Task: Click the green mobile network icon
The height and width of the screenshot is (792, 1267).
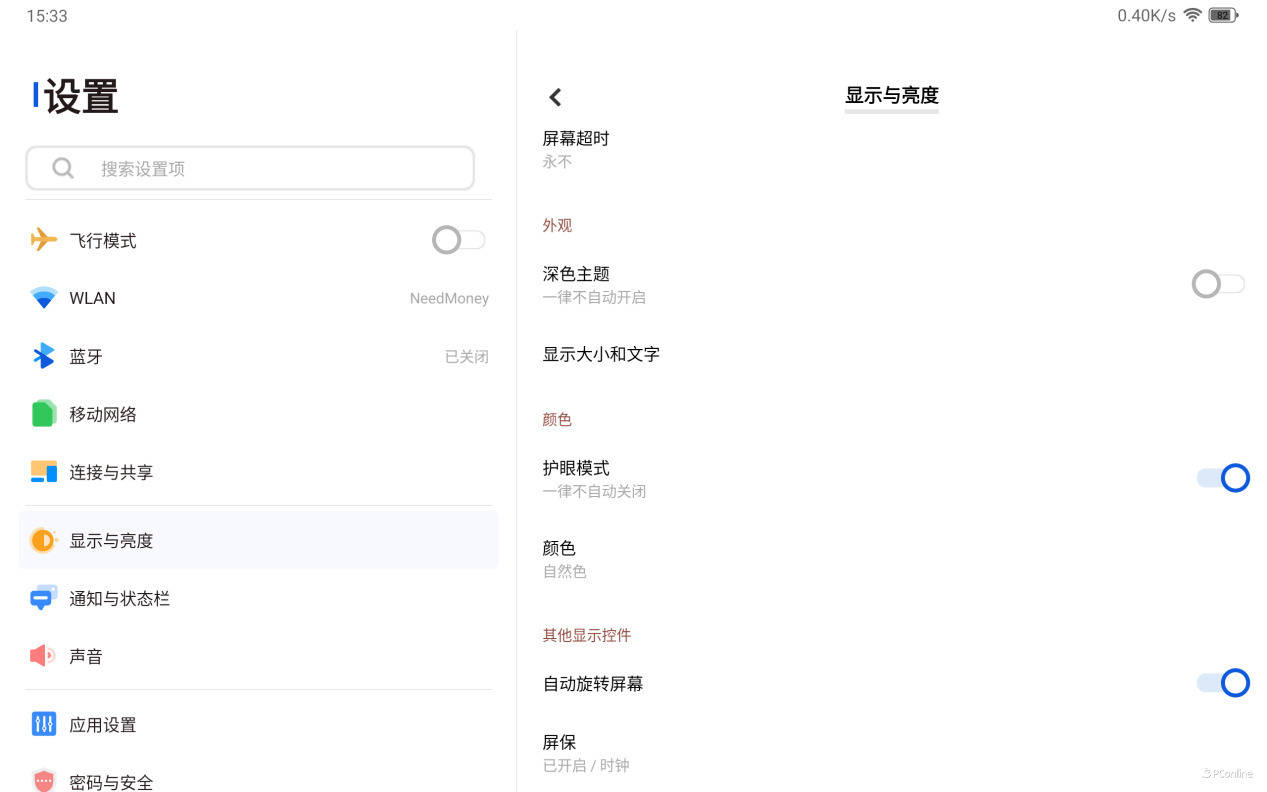Action: 43,414
